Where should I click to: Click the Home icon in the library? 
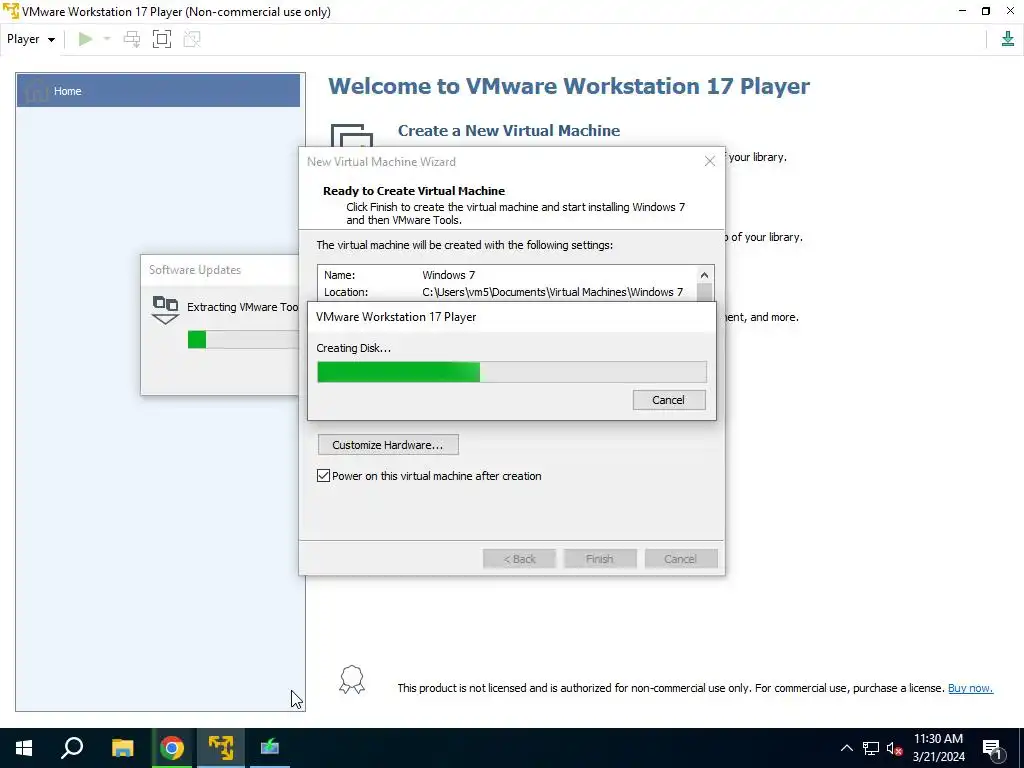pyautogui.click(x=37, y=91)
